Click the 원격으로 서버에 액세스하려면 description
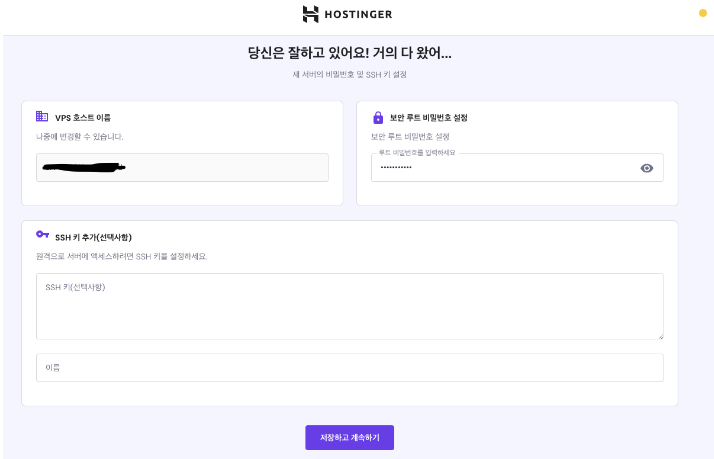This screenshot has height=459, width=714. [x=122, y=256]
